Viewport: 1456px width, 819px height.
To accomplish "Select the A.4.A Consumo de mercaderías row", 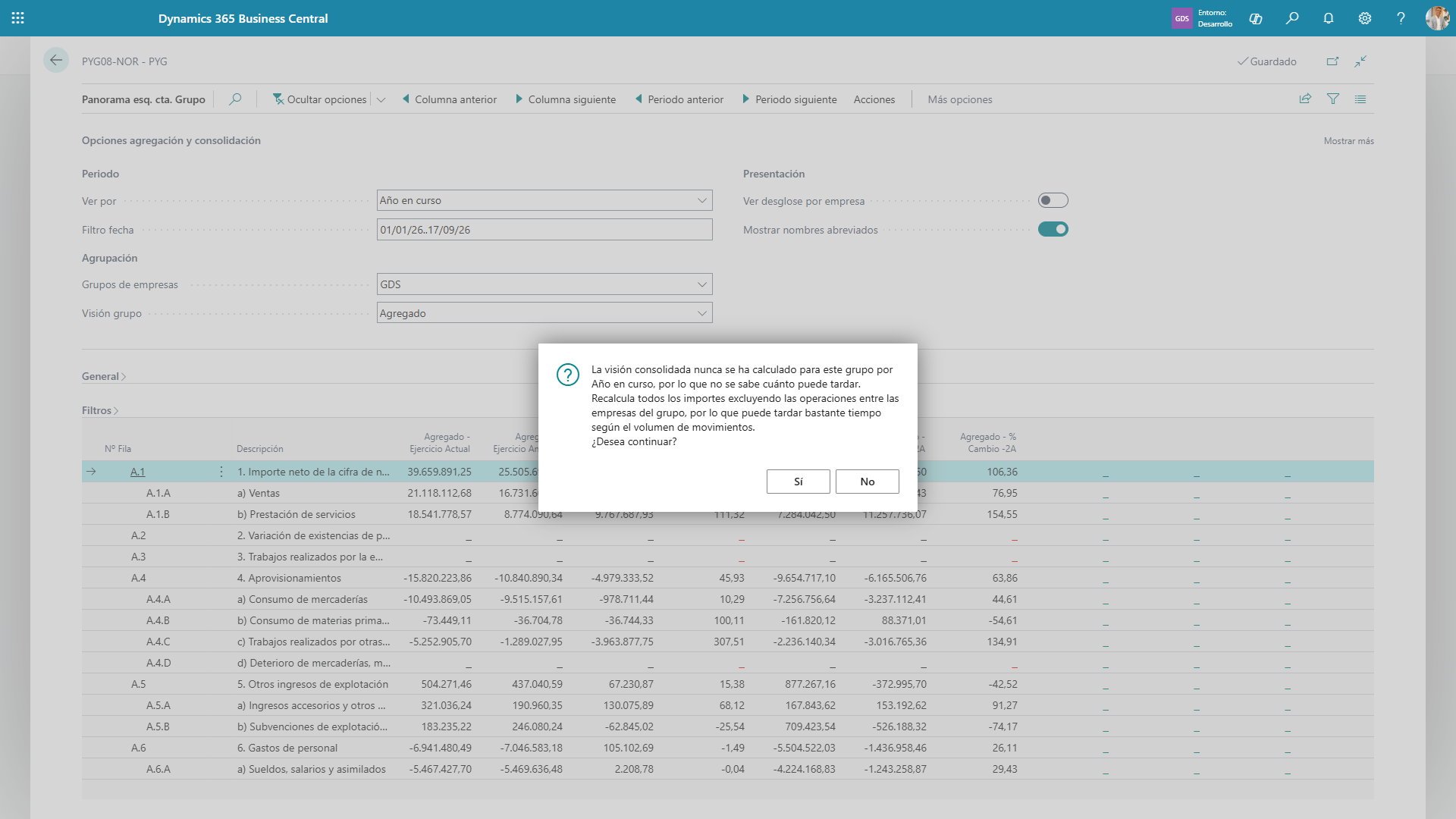I will click(728, 599).
